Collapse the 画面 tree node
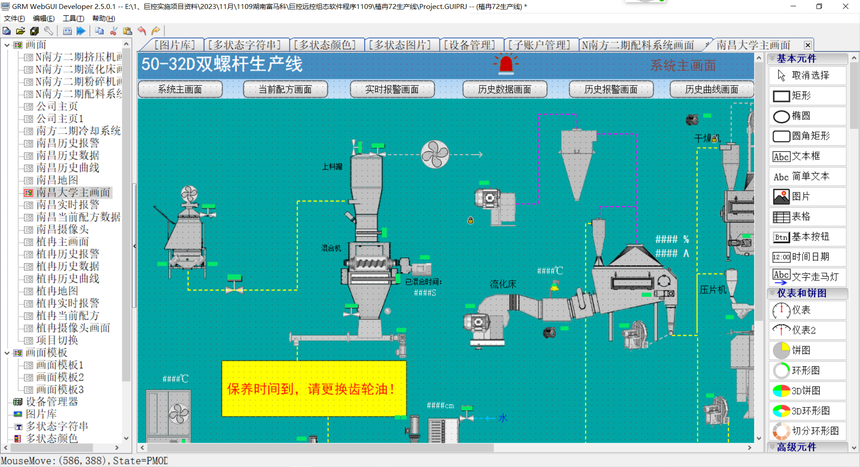 (x=7, y=45)
